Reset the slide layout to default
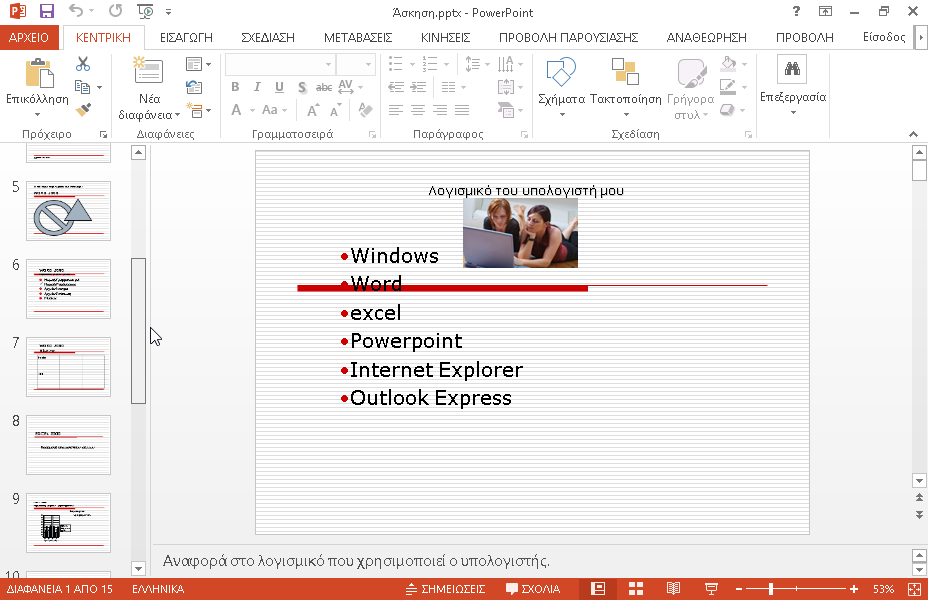The width and height of the screenshot is (928, 600). pyautogui.click(x=194, y=88)
